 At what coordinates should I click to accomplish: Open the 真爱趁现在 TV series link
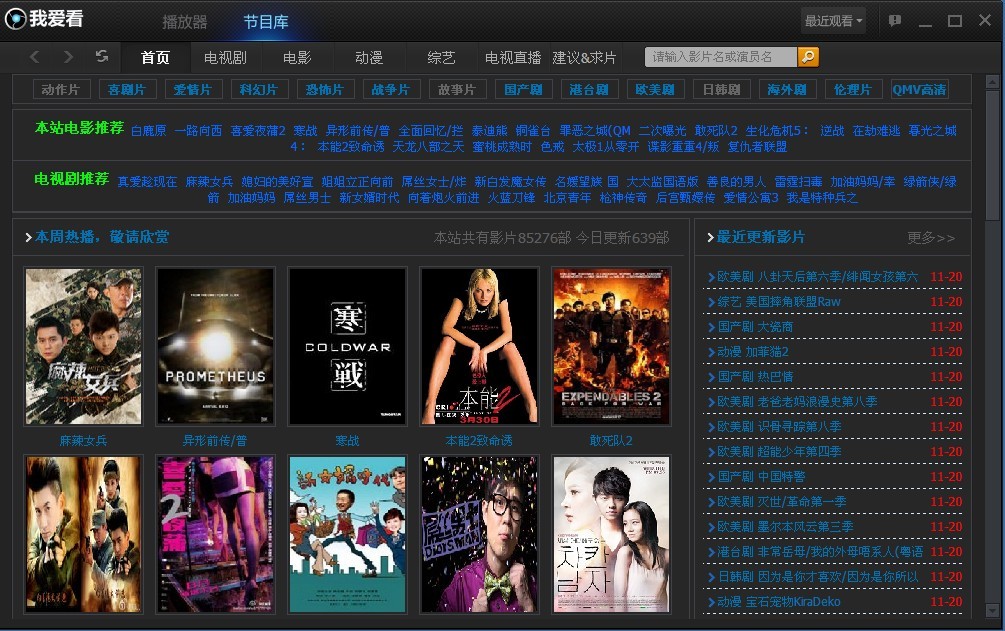pyautogui.click(x=147, y=182)
